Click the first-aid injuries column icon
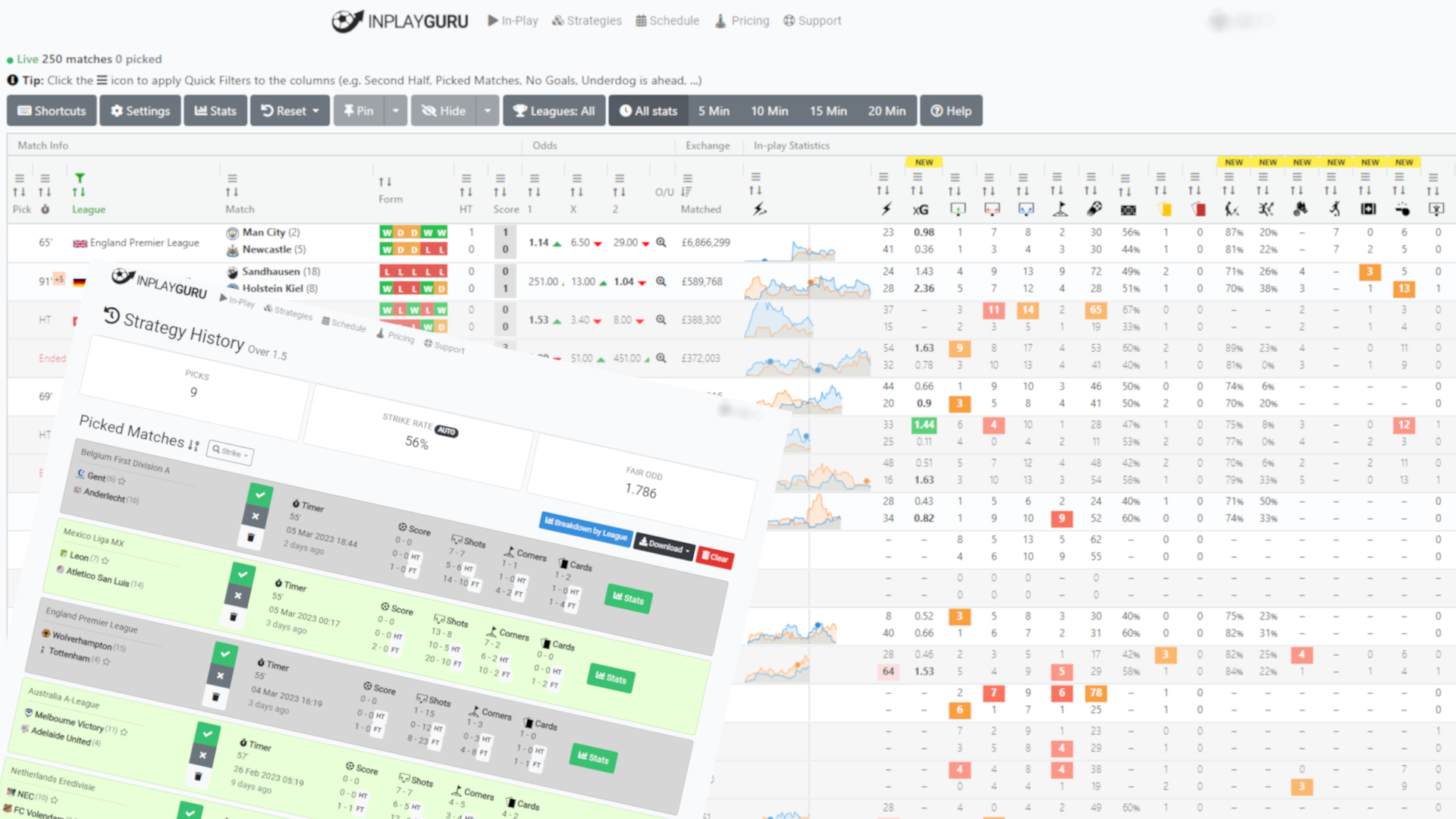The image size is (1456, 819). [x=1368, y=209]
